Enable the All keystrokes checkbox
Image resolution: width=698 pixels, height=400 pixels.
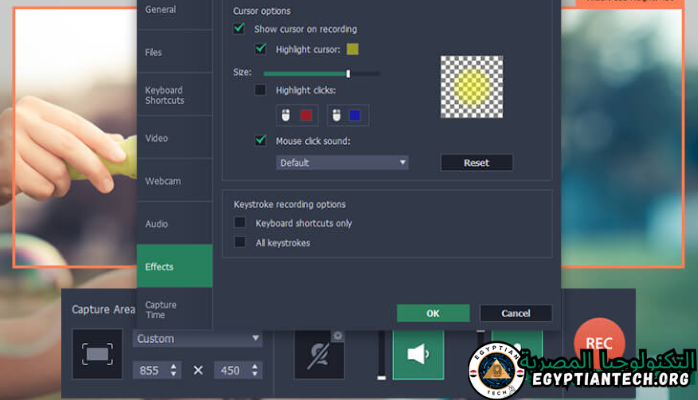(x=240, y=242)
